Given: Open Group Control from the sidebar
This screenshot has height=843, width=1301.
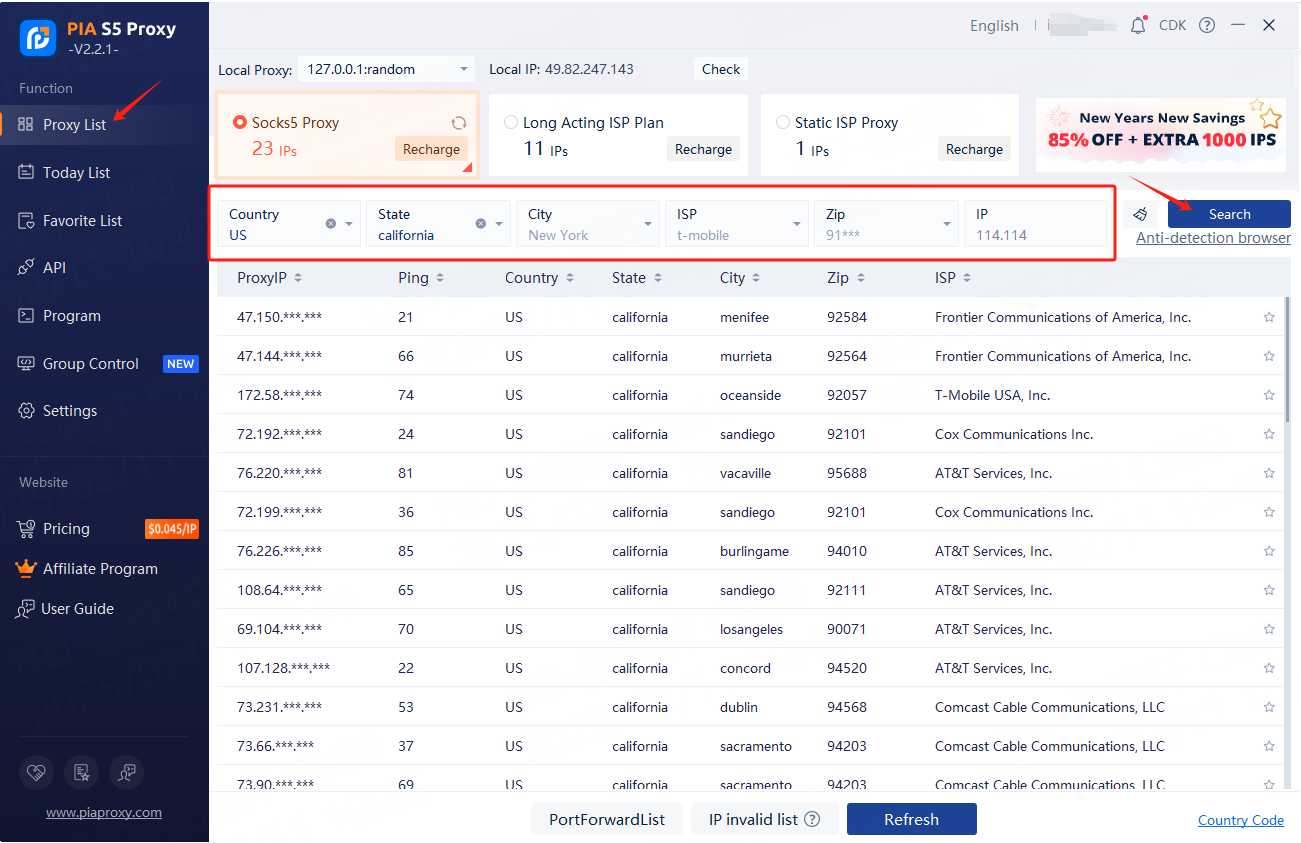Looking at the screenshot, I should pos(90,364).
